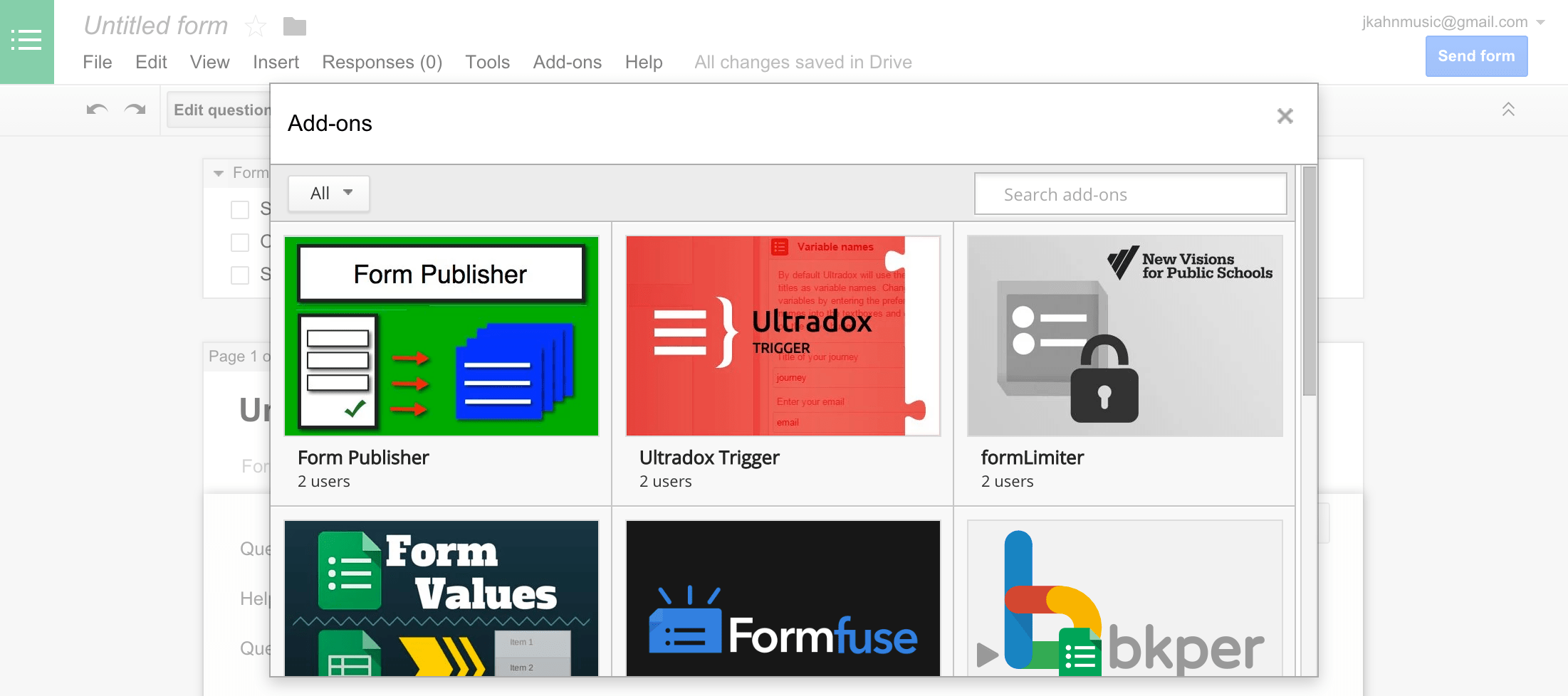Viewport: 1568px width, 696px height.
Task: Collapse the toolbar using the double chevron
Action: point(1507,109)
